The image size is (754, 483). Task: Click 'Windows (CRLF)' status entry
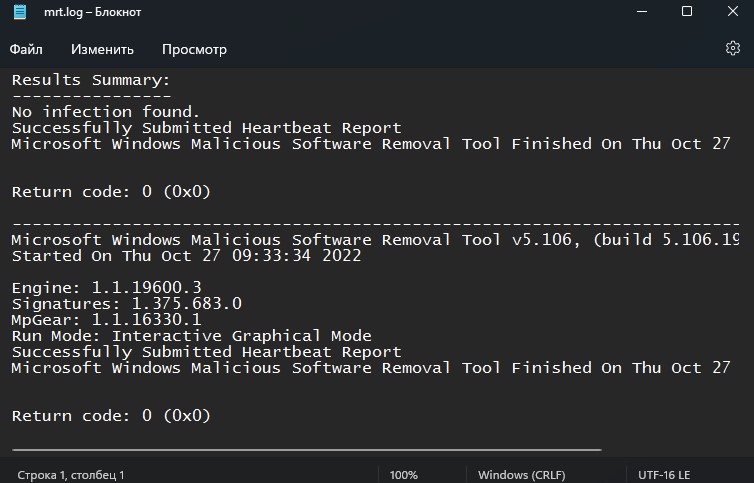522,475
